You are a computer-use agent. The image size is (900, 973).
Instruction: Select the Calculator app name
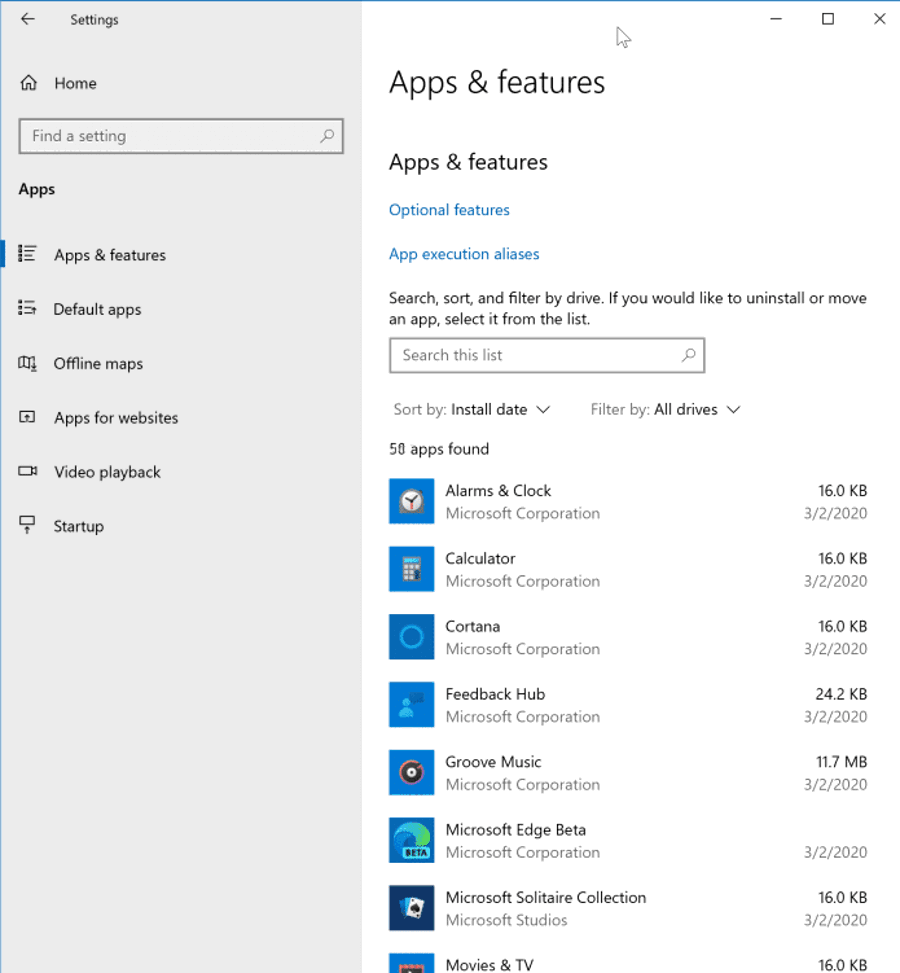tap(480, 558)
